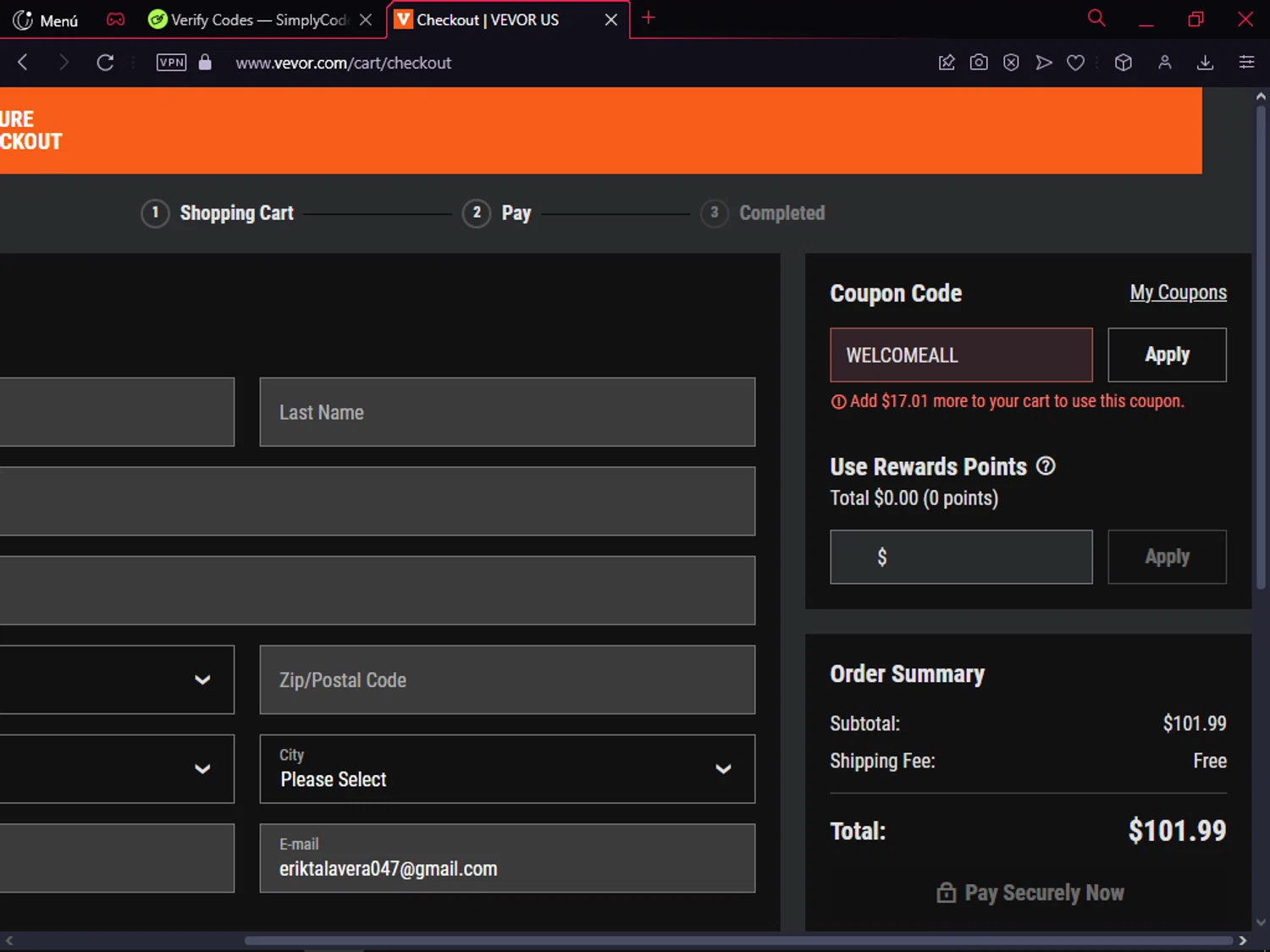The image size is (1270, 952).
Task: Open the ad blocker shield icon
Action: 1011,63
